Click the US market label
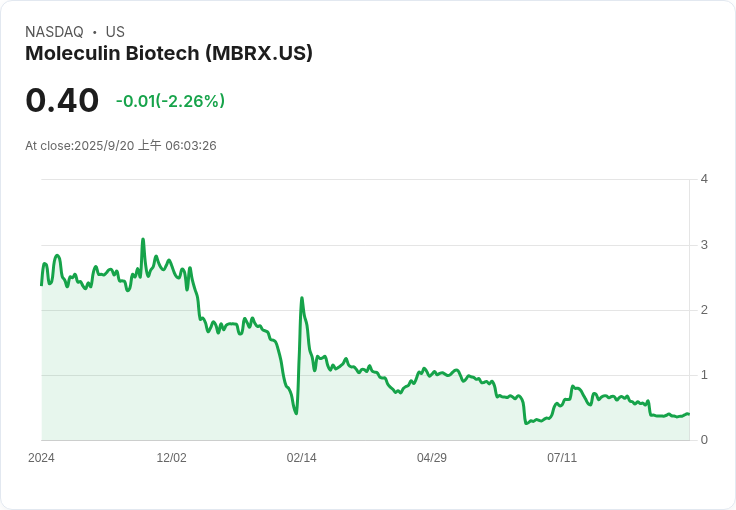 point(115,32)
